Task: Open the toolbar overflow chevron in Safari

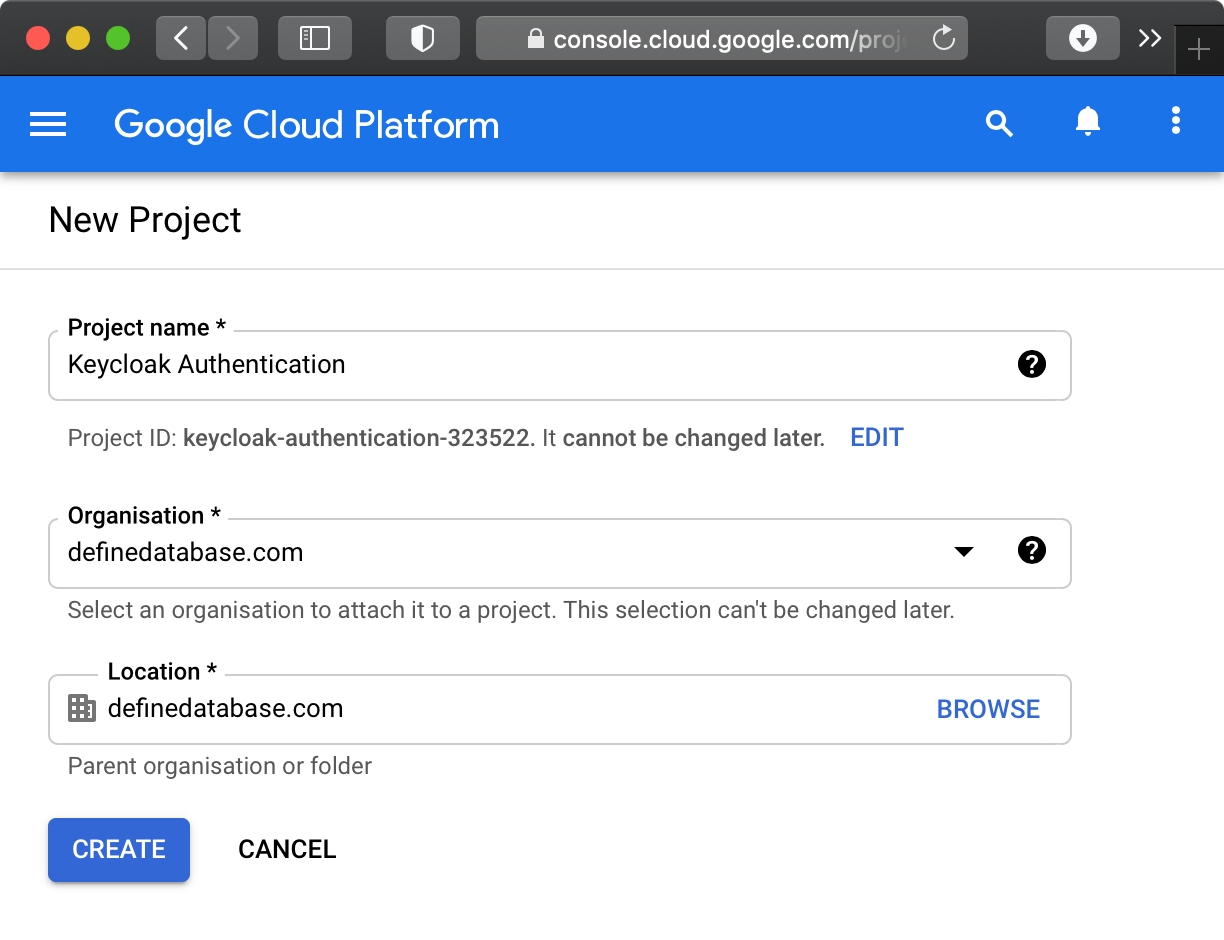Action: coord(1148,37)
